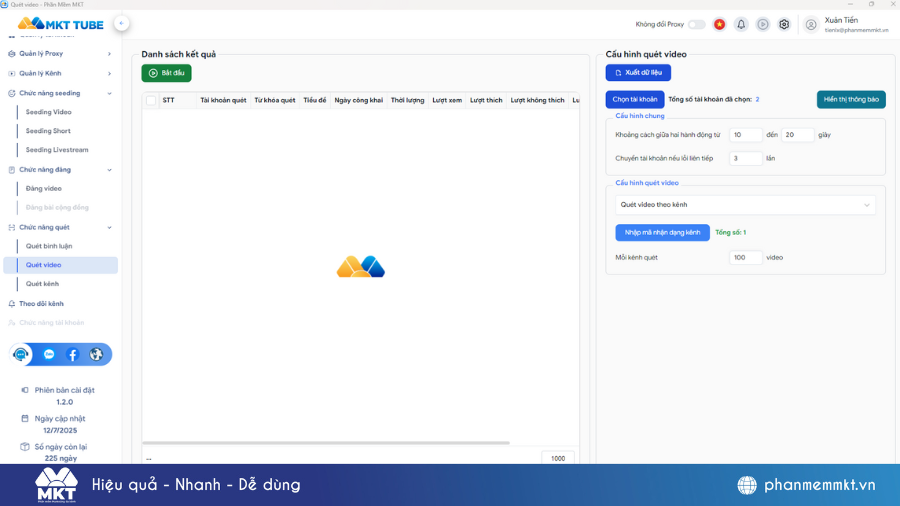Open the settings gear icon
Viewport: 900px width, 506px height.
click(x=784, y=24)
